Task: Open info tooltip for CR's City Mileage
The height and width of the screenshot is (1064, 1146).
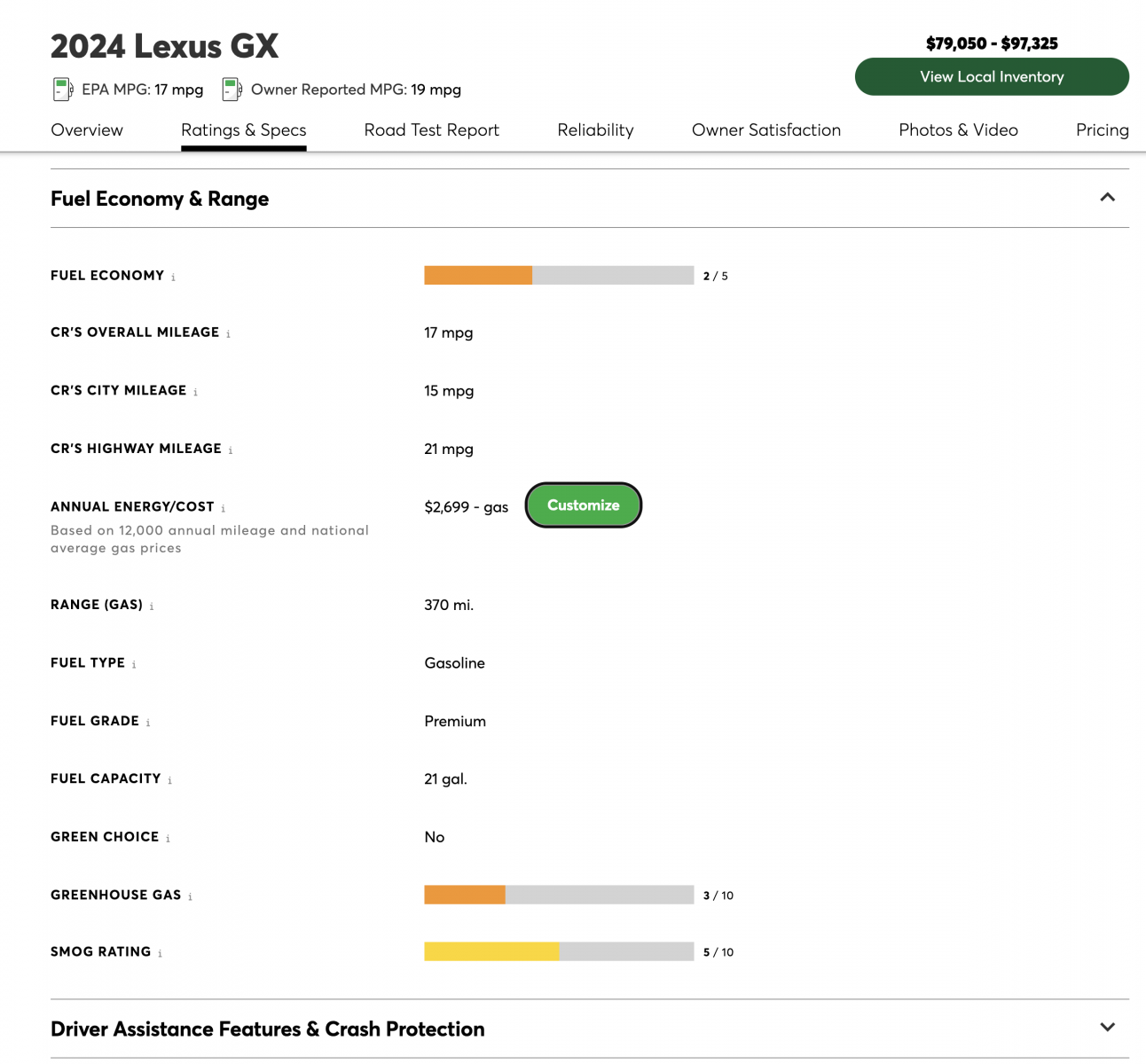Action: click(195, 392)
